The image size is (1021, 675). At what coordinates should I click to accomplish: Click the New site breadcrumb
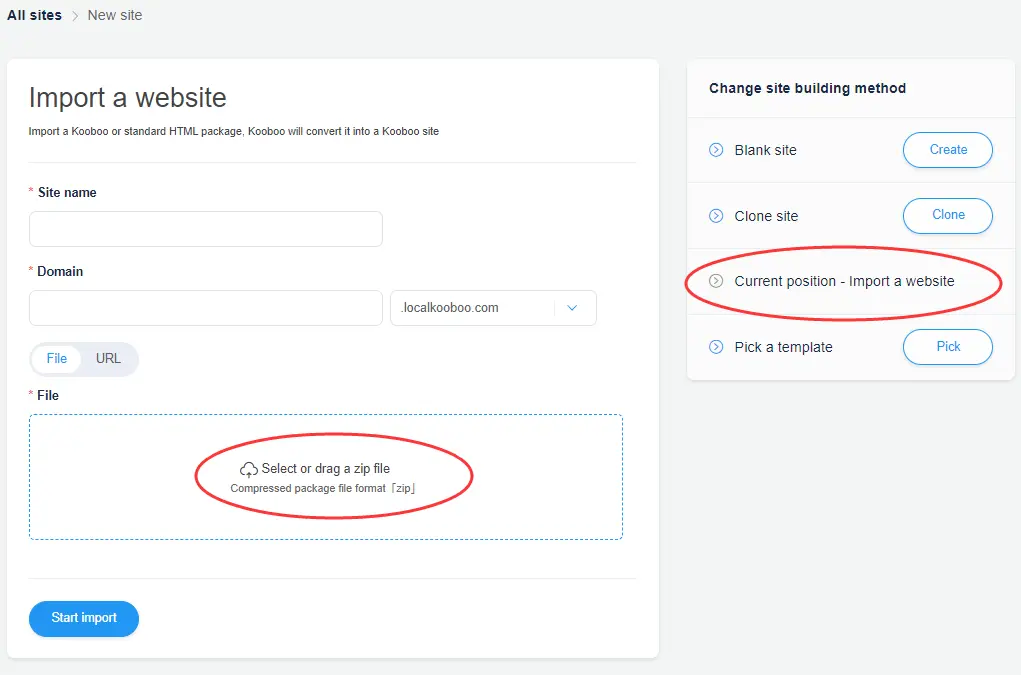(x=115, y=15)
